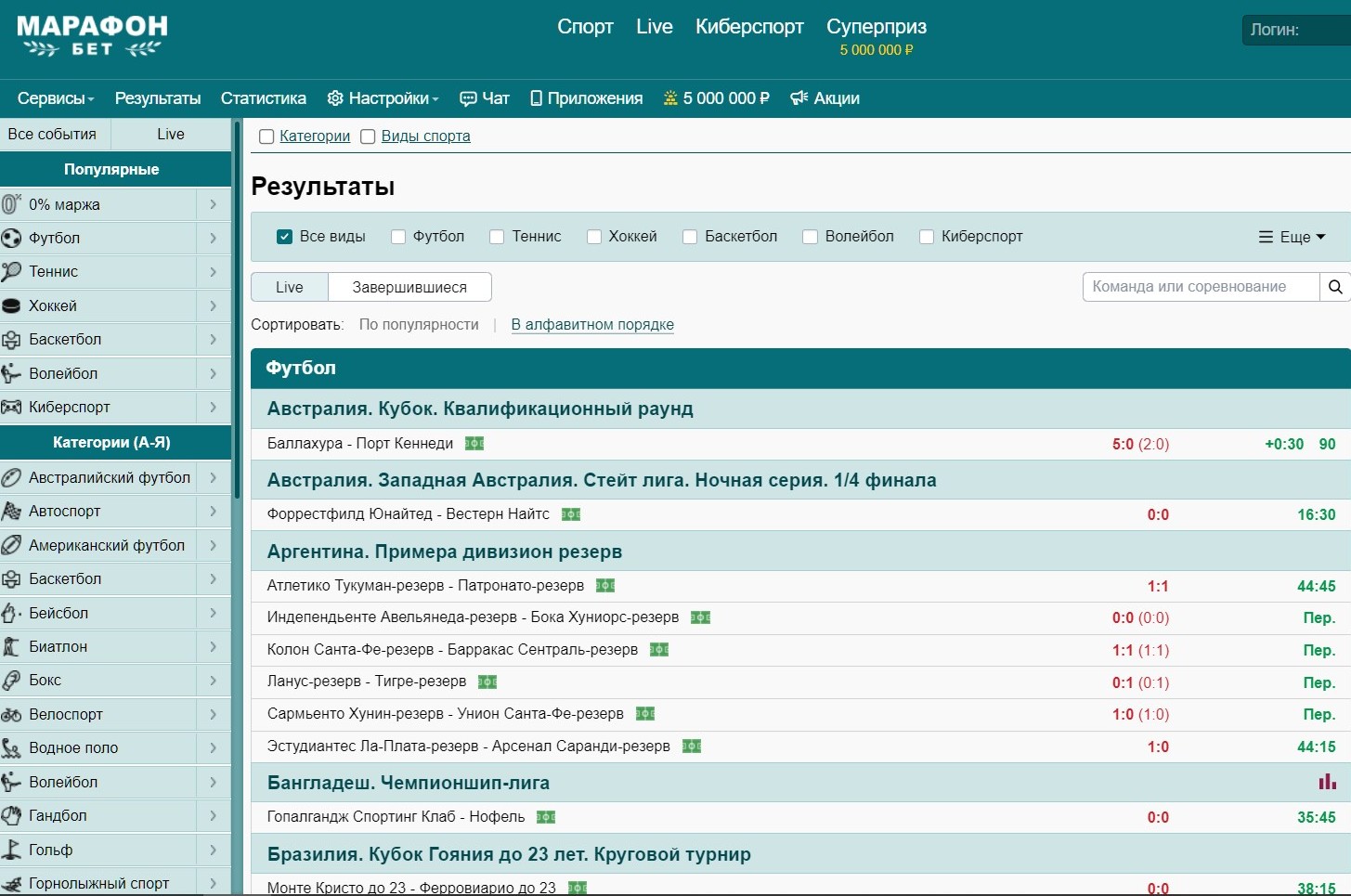Open the Сервисы dropdown menu
The height and width of the screenshot is (896, 1351).
(56, 98)
